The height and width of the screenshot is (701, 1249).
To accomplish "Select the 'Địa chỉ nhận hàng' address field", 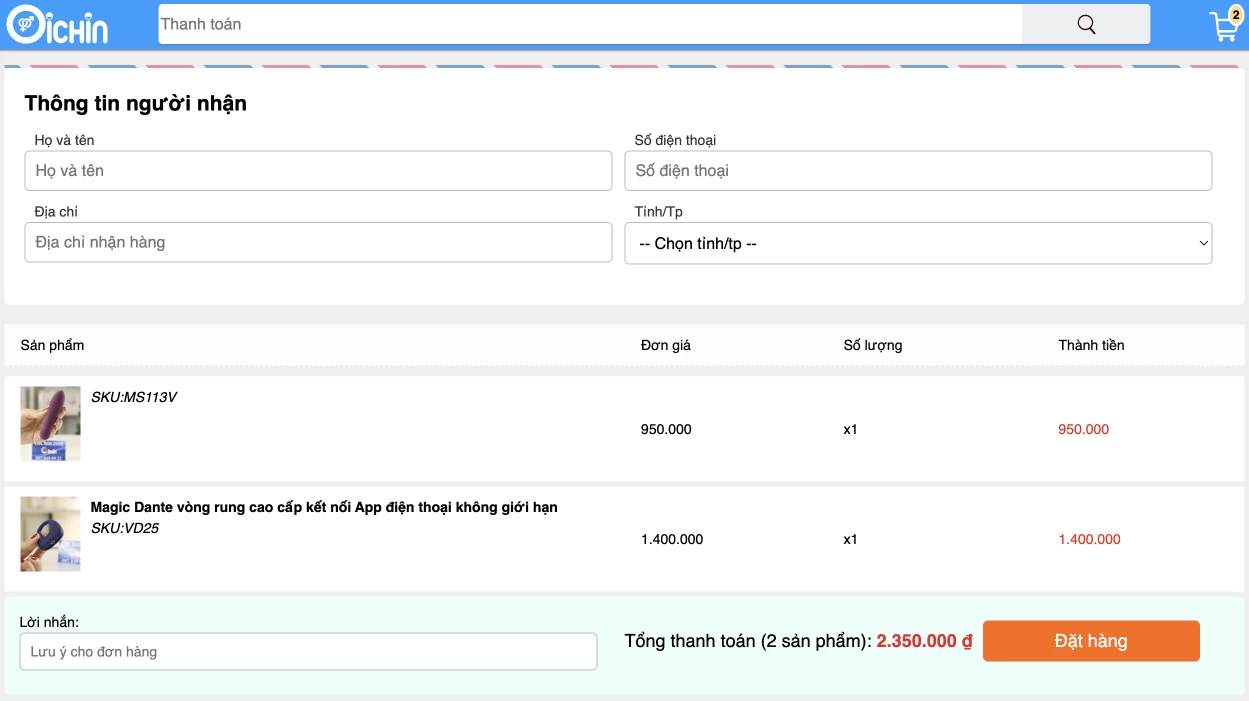I will click(x=318, y=242).
